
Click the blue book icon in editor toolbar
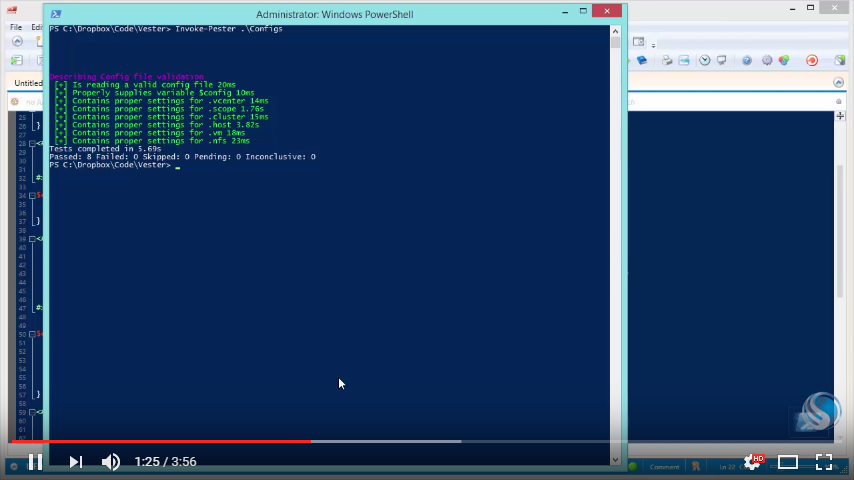point(642,60)
